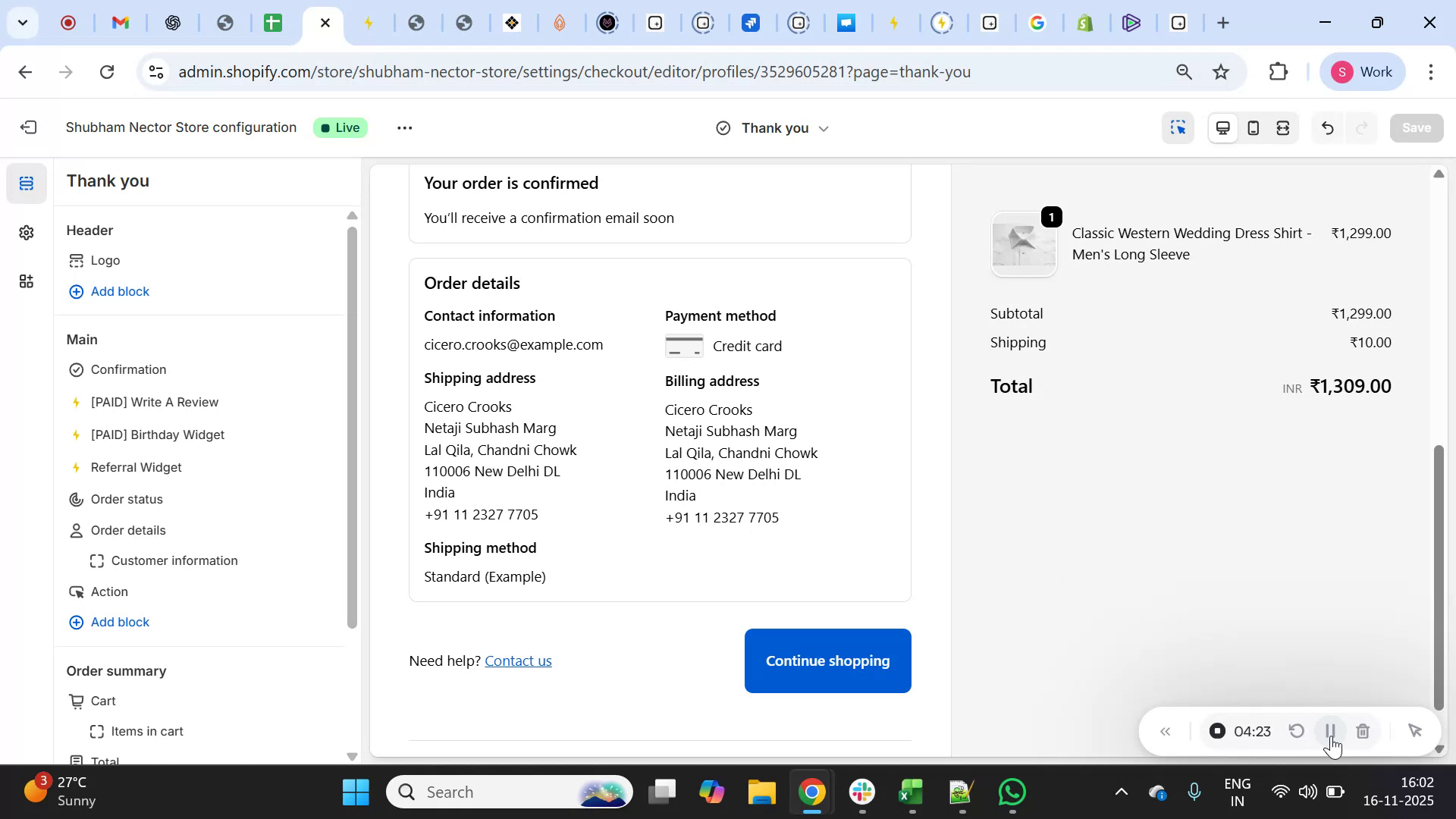
Task: Select the desktop preview icon
Action: (x=1222, y=127)
